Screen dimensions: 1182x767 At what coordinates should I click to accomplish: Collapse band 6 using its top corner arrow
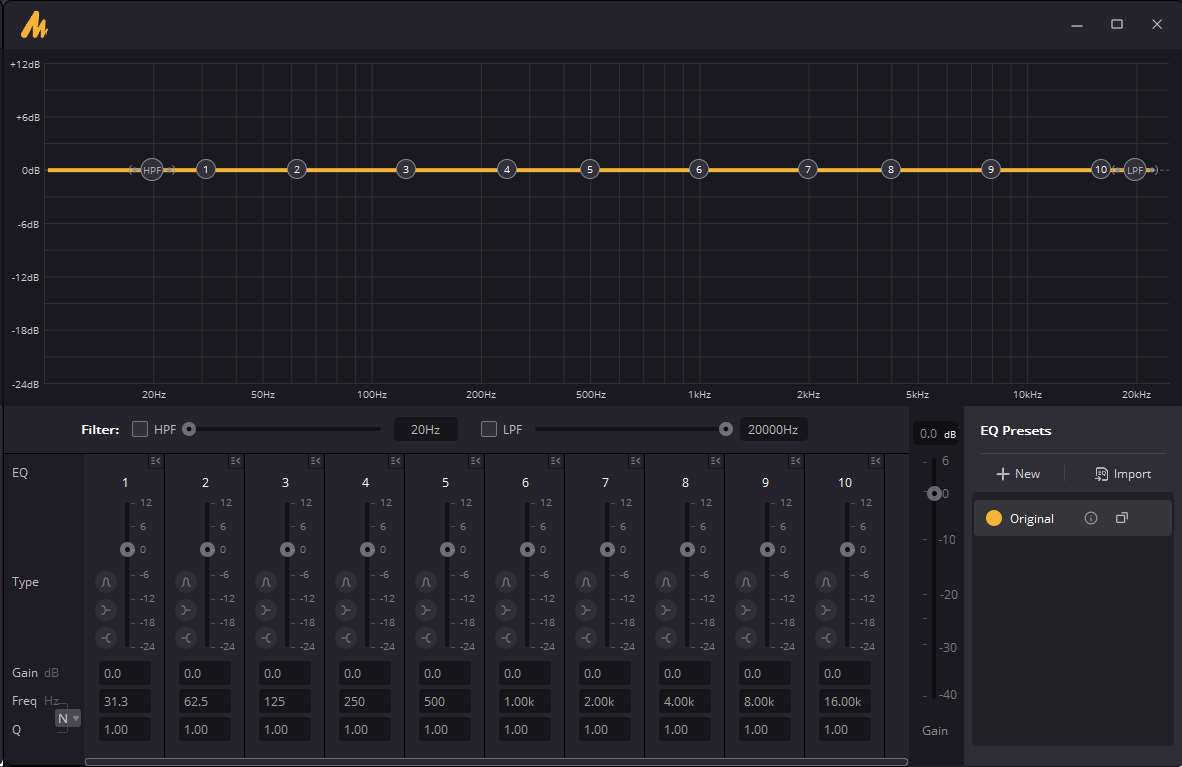click(555, 461)
